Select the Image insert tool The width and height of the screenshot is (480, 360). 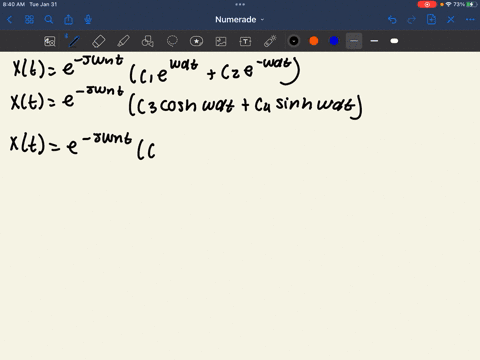221,41
